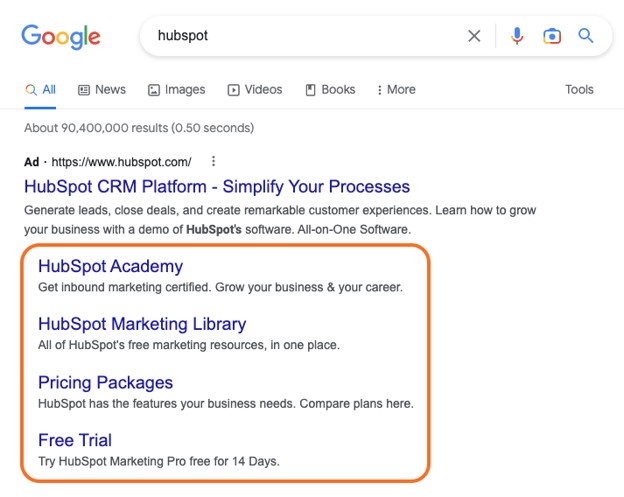Viewport: 624px width, 497px height.
Task: Open the Tools search options
Action: pyautogui.click(x=579, y=90)
